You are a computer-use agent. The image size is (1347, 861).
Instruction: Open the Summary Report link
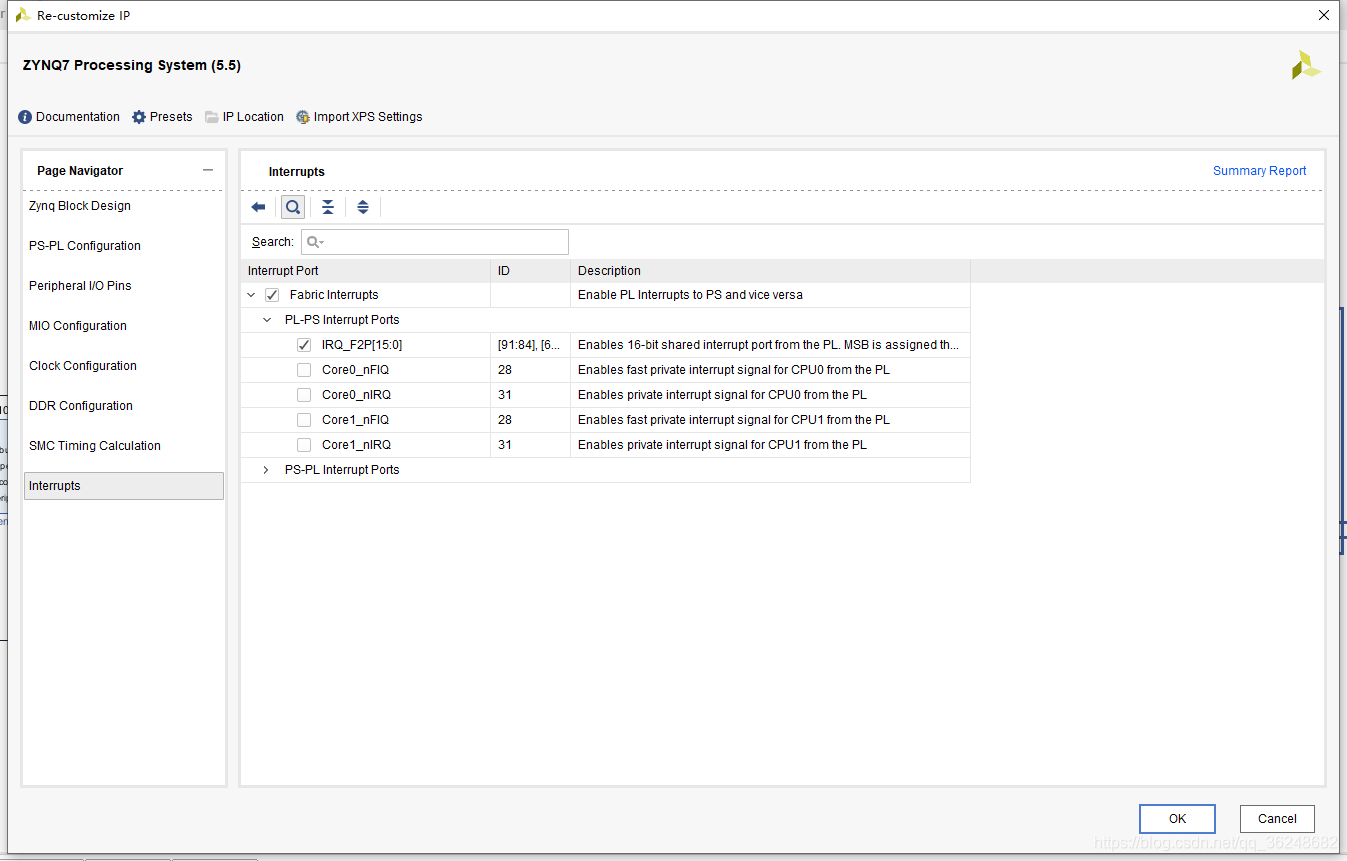tap(1259, 171)
